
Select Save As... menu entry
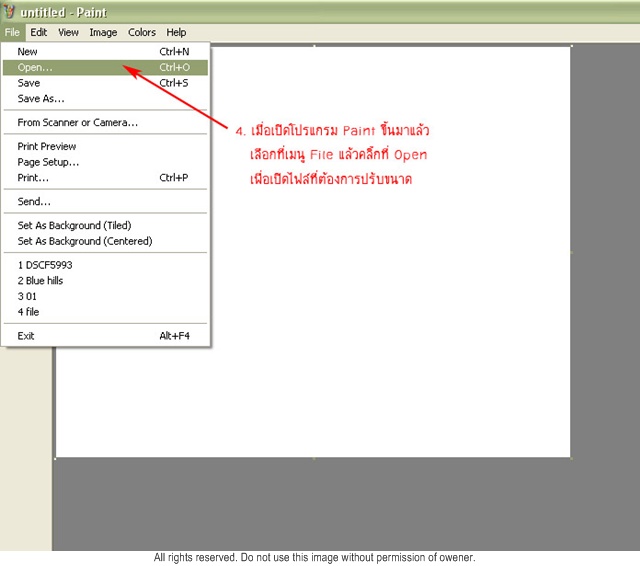(x=105, y=99)
